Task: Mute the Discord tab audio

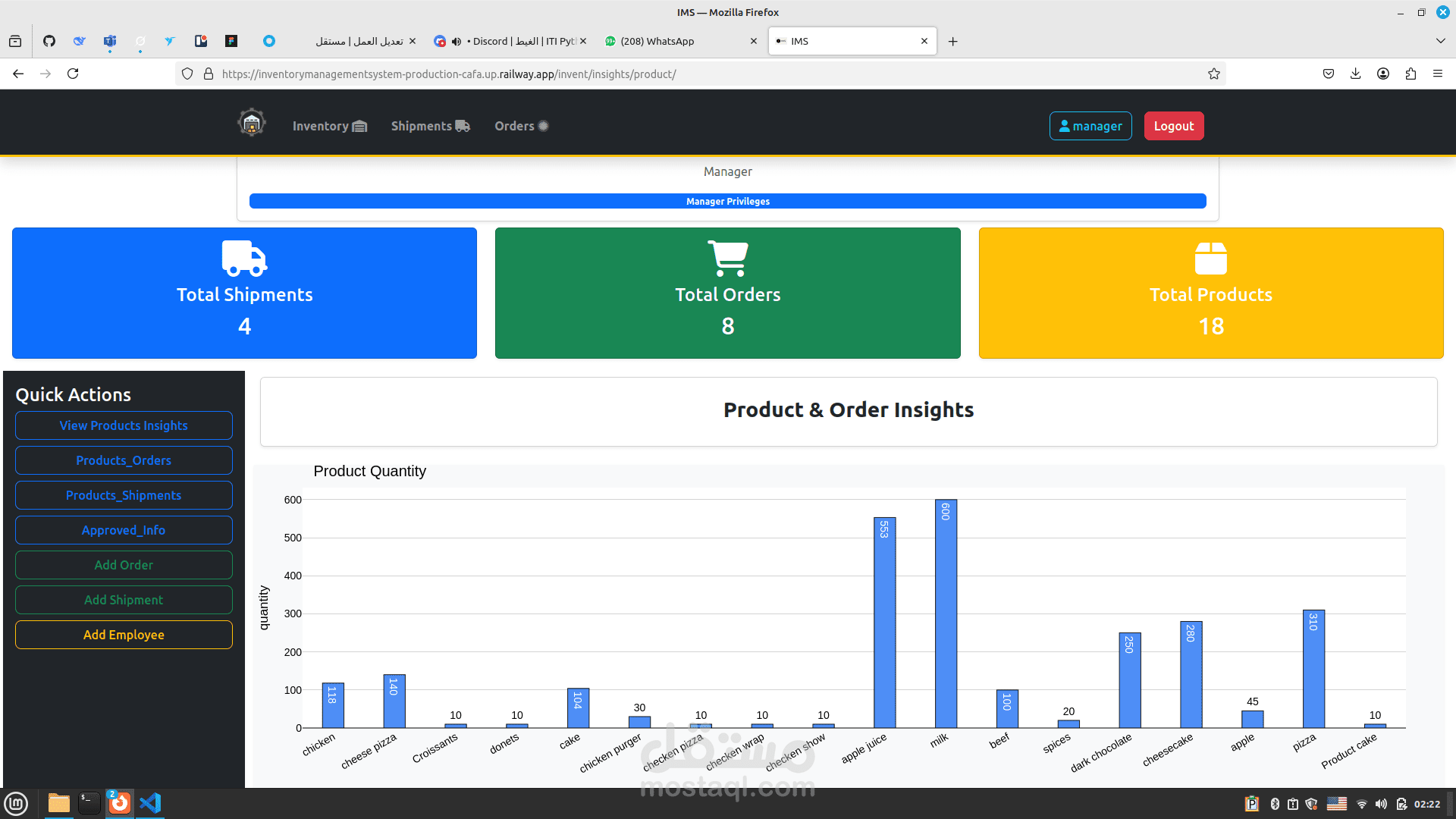Action: pyautogui.click(x=457, y=42)
